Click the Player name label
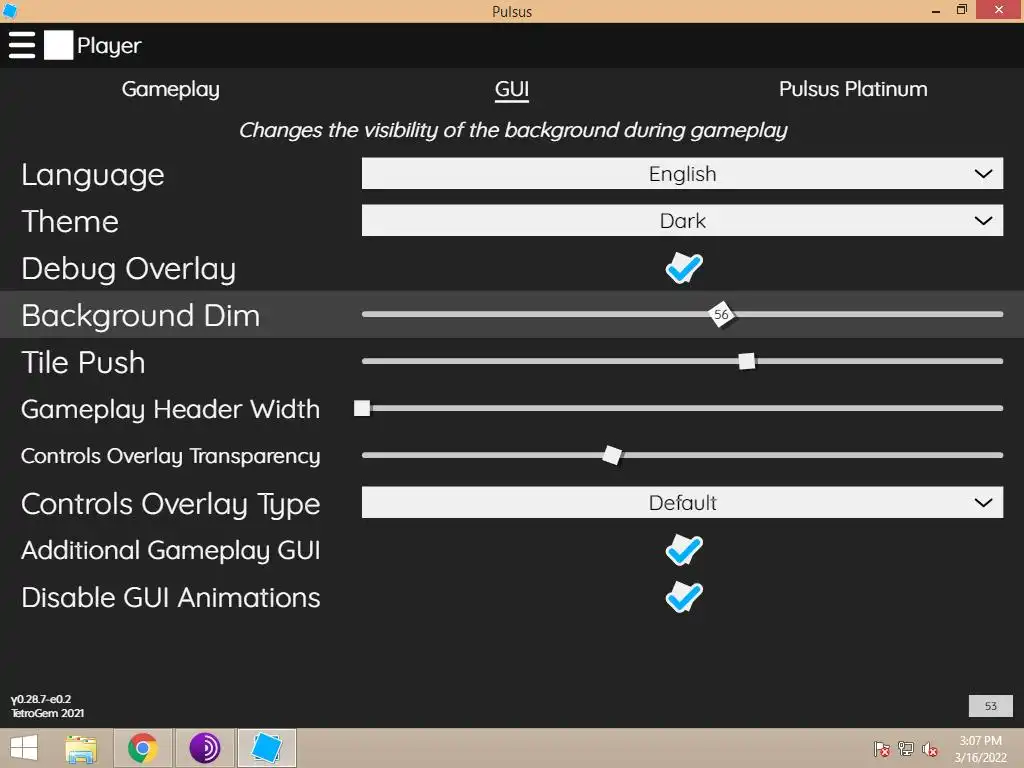The width and height of the screenshot is (1024, 768). tap(109, 46)
